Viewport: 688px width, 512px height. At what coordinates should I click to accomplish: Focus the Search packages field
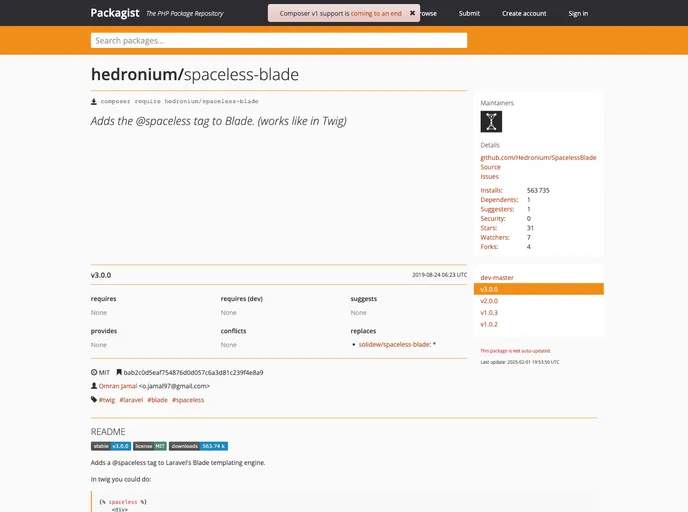tap(279, 40)
